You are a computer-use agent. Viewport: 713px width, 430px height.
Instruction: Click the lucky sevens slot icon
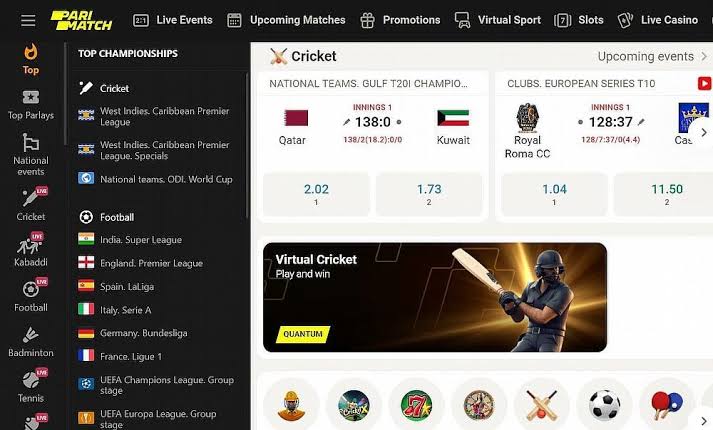click(x=416, y=405)
